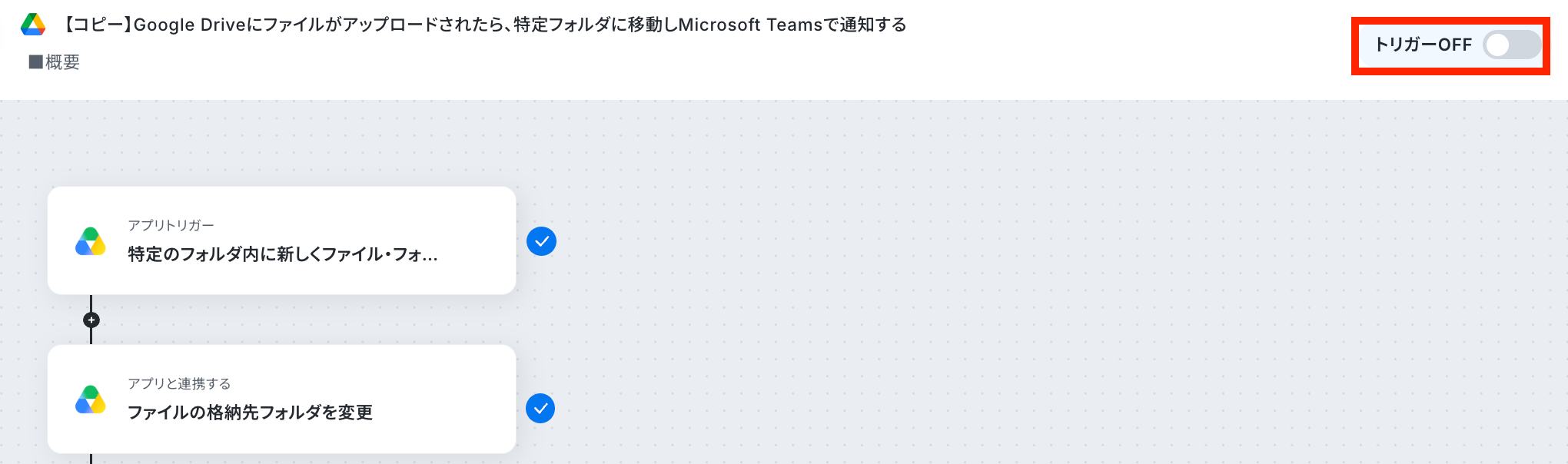Click the Google Drive icon in the アプリトリガー card
The width and height of the screenshot is (1568, 464).
click(x=91, y=241)
